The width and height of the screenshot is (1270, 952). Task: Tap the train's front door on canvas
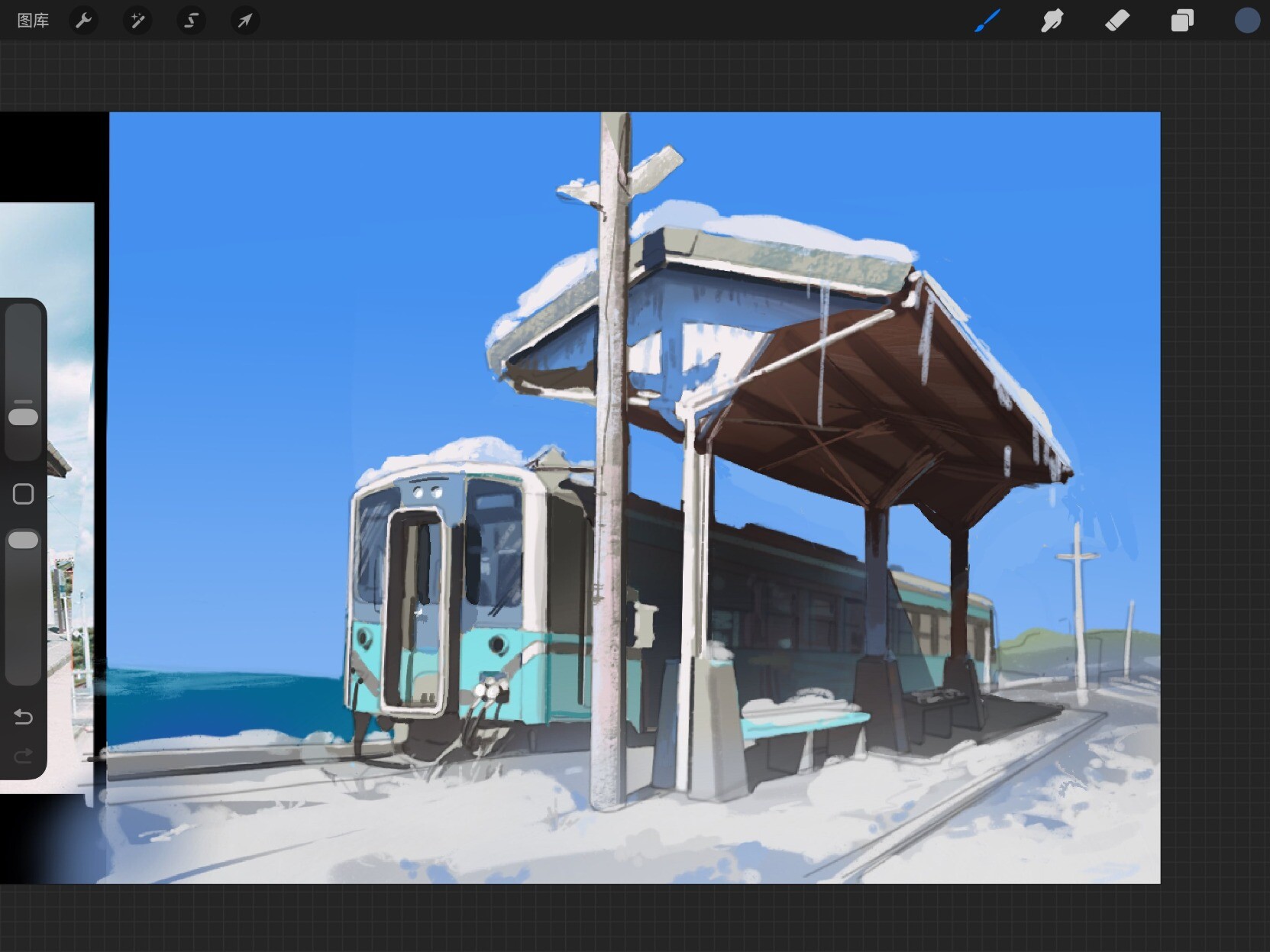click(x=416, y=611)
